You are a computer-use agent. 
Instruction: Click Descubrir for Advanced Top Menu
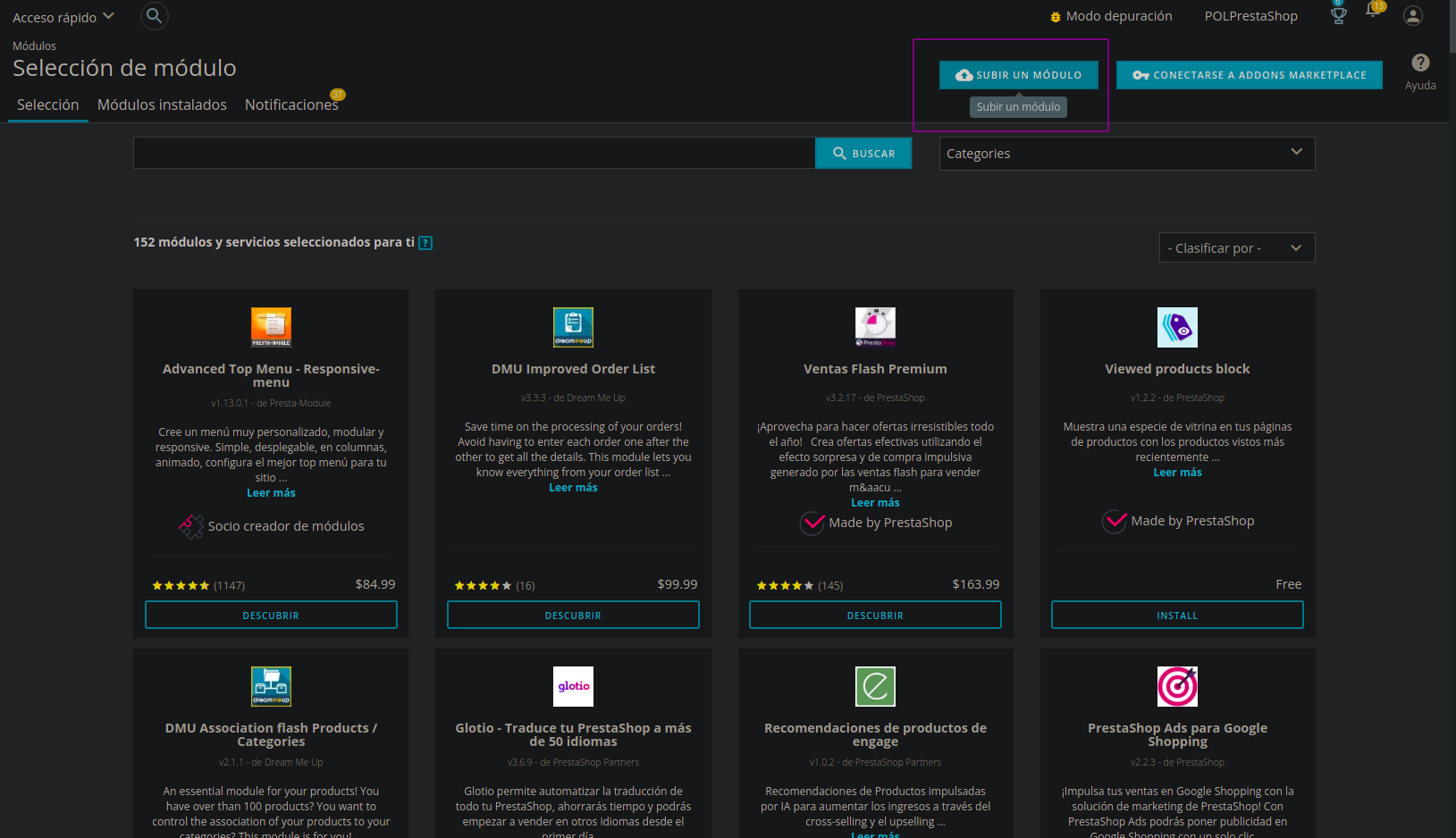pyautogui.click(x=271, y=615)
